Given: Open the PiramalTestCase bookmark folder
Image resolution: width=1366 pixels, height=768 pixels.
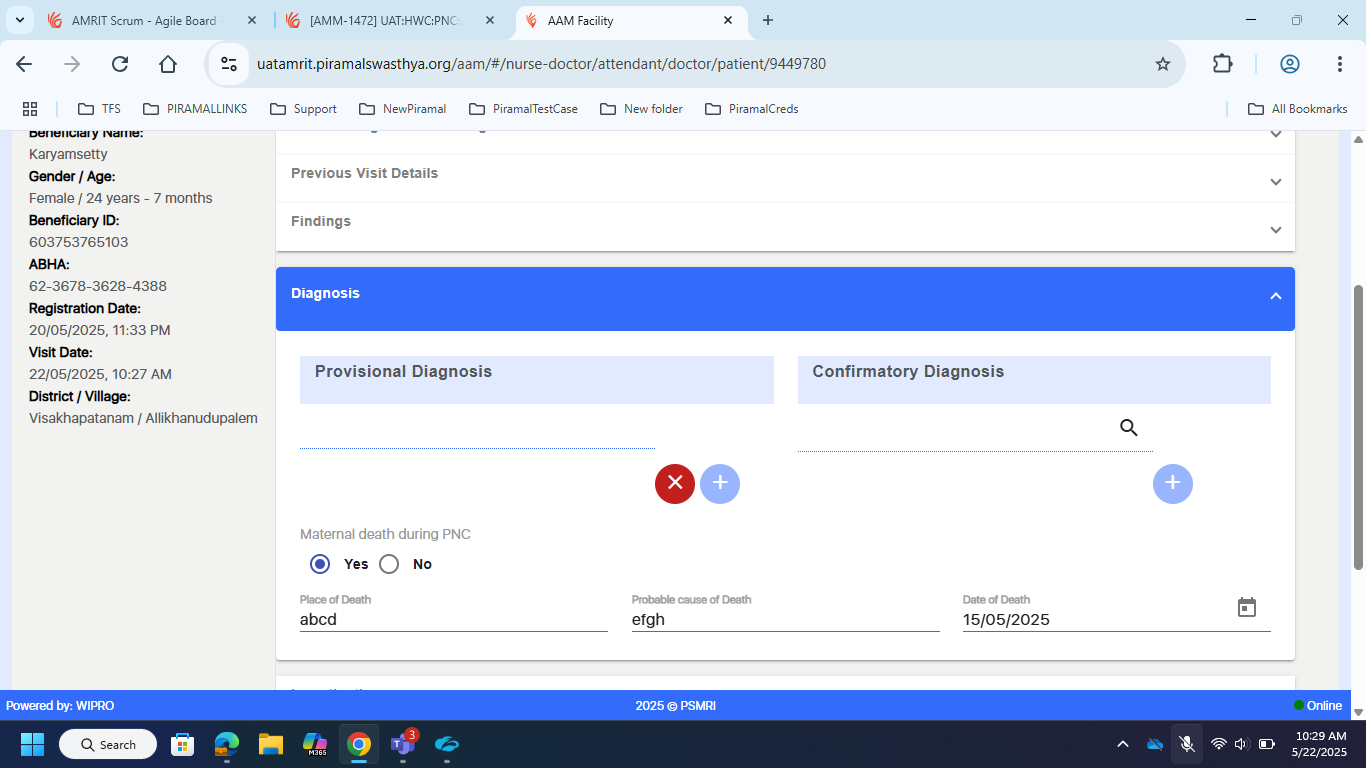Looking at the screenshot, I should point(521,109).
